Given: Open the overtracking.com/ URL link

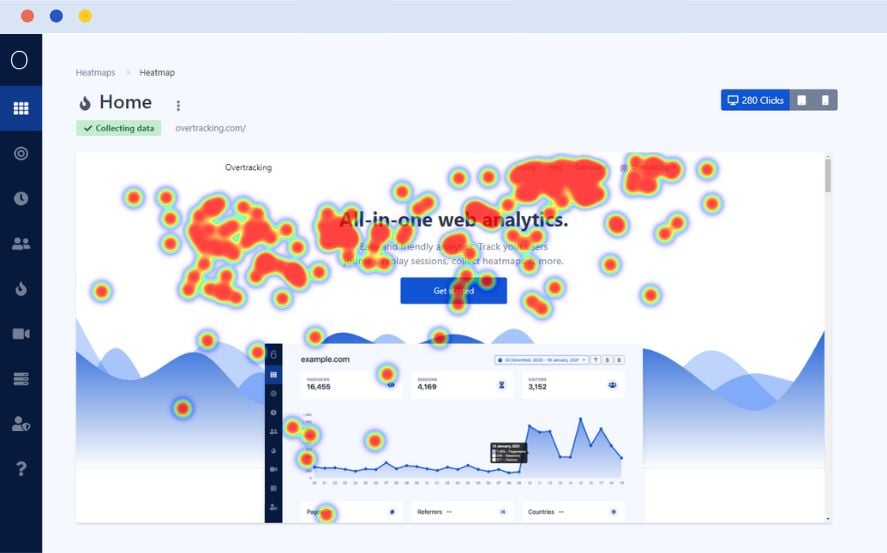Looking at the screenshot, I should 210,128.
